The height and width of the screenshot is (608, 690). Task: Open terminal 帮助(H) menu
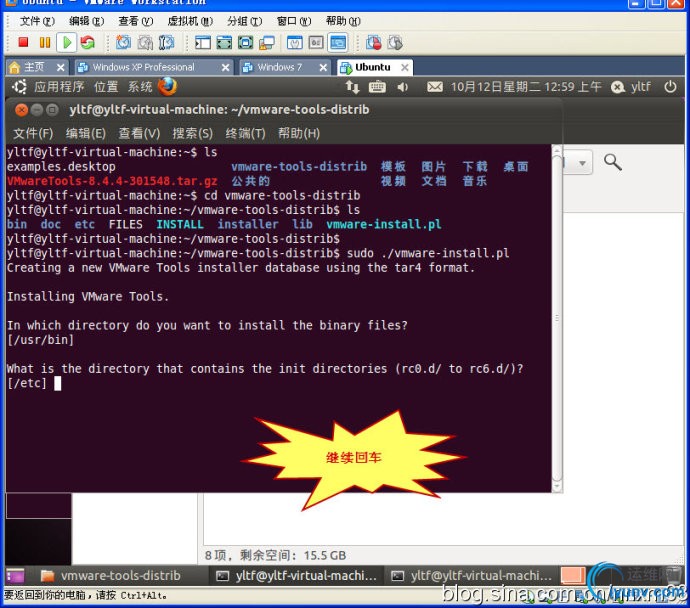click(x=298, y=133)
